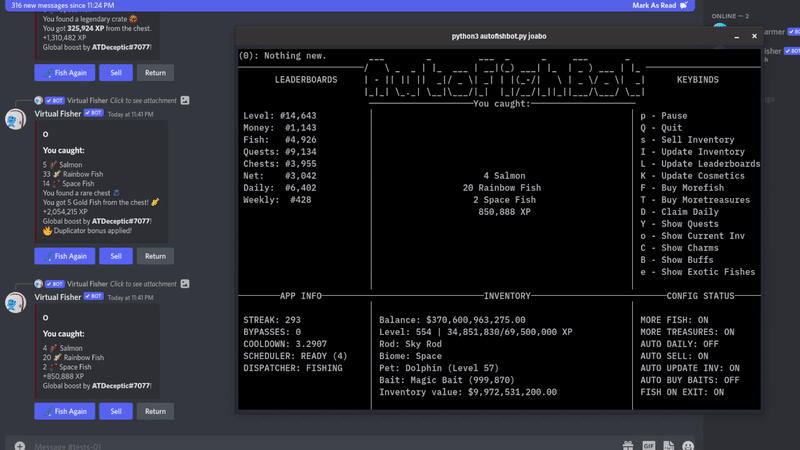
Task: Click the 'Nothing new.' terminal status line
Action: tap(283, 56)
